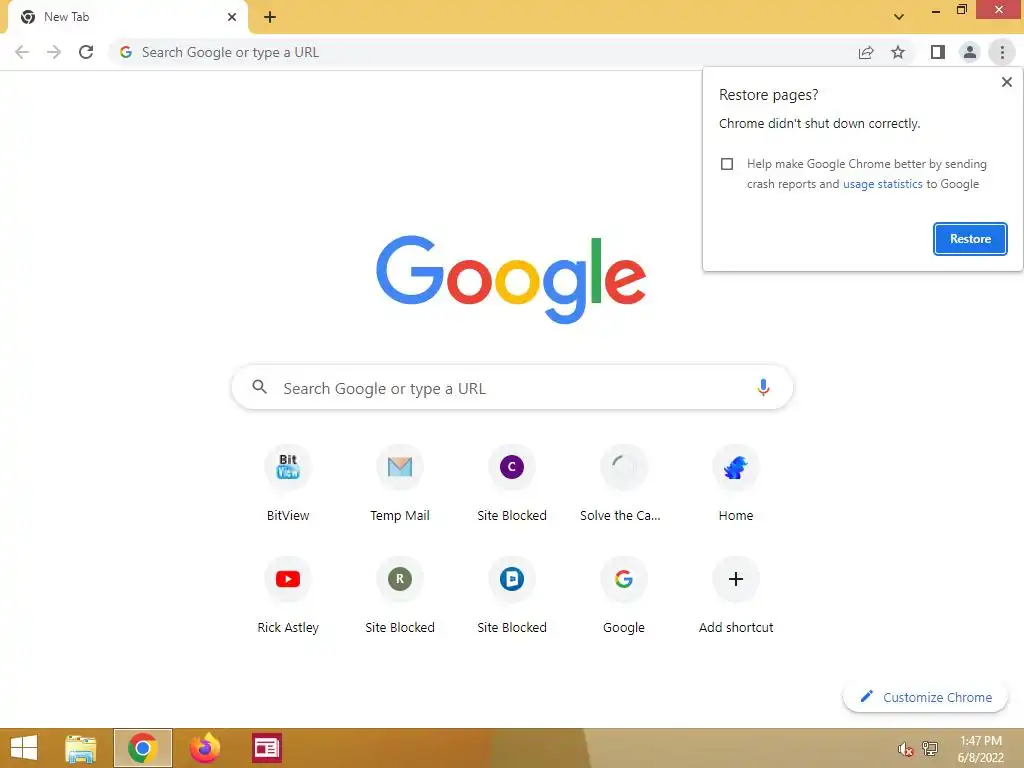Click the Restore button
The width and height of the screenshot is (1024, 768).
[970, 239]
